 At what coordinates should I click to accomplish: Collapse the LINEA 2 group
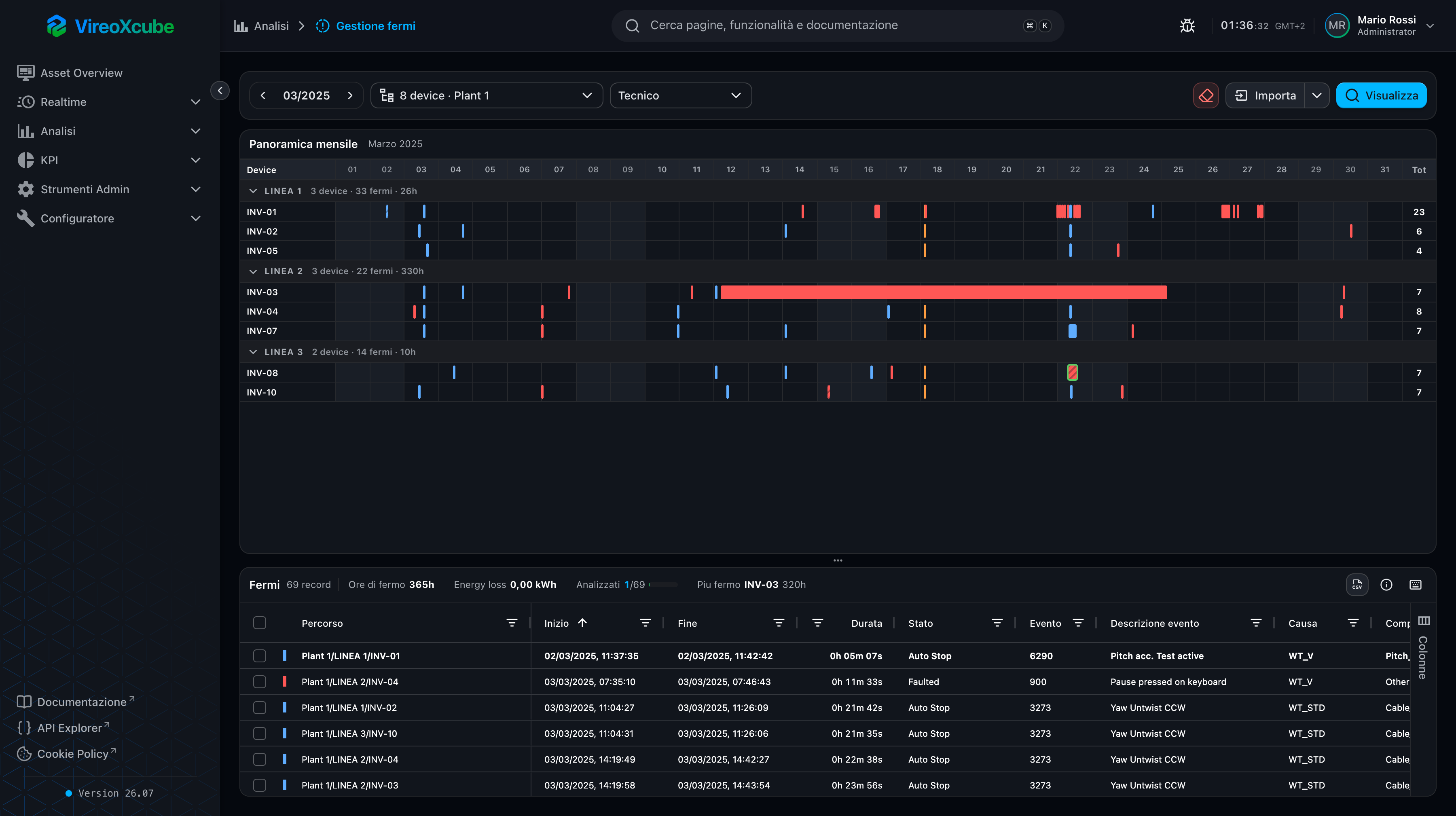pos(253,271)
